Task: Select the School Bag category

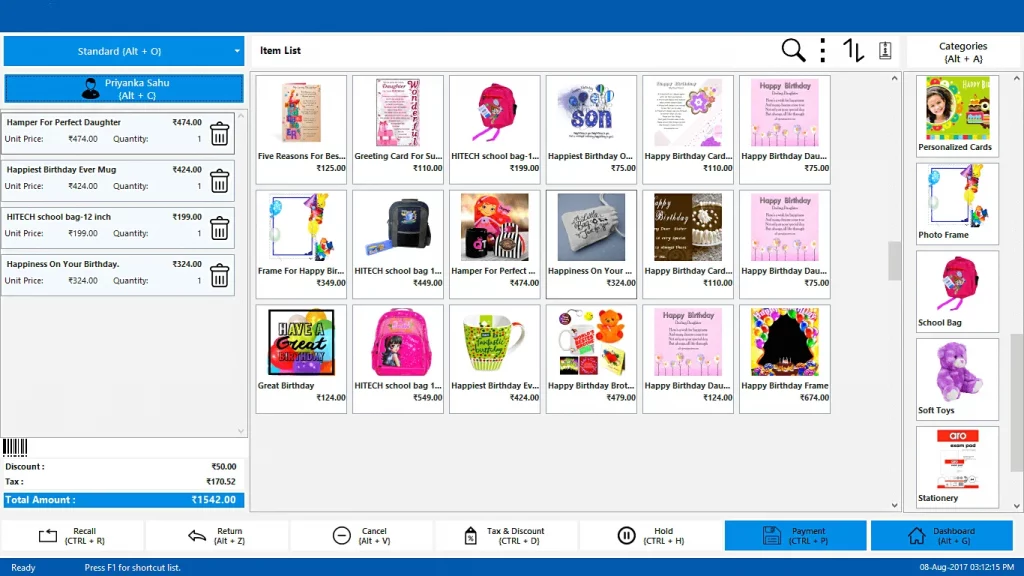Action: click(957, 291)
